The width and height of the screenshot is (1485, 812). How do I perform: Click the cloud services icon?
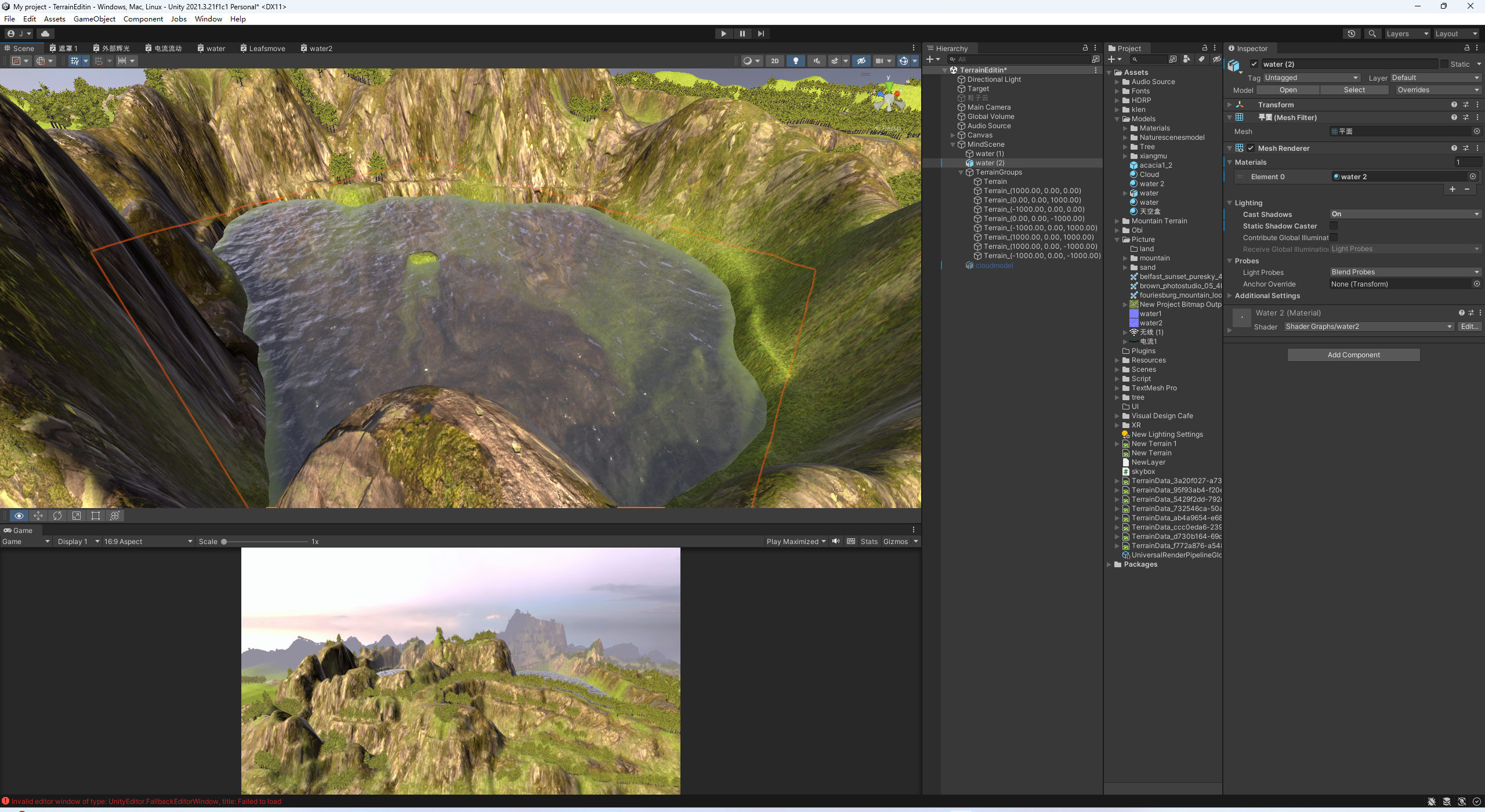click(45, 34)
